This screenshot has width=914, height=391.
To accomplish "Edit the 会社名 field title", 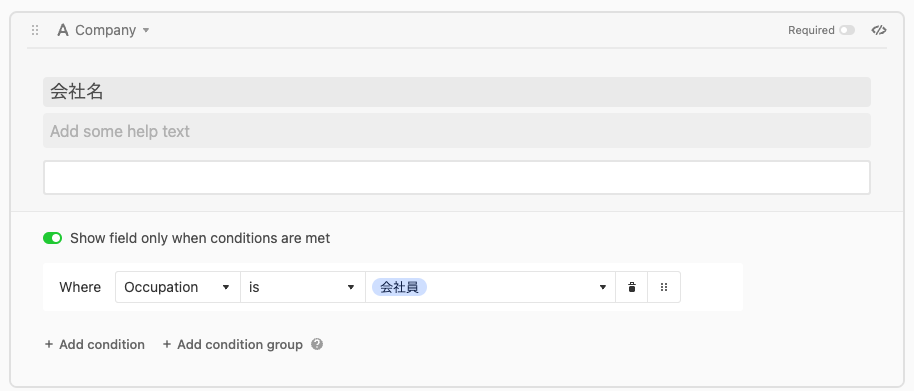I will pos(457,92).
